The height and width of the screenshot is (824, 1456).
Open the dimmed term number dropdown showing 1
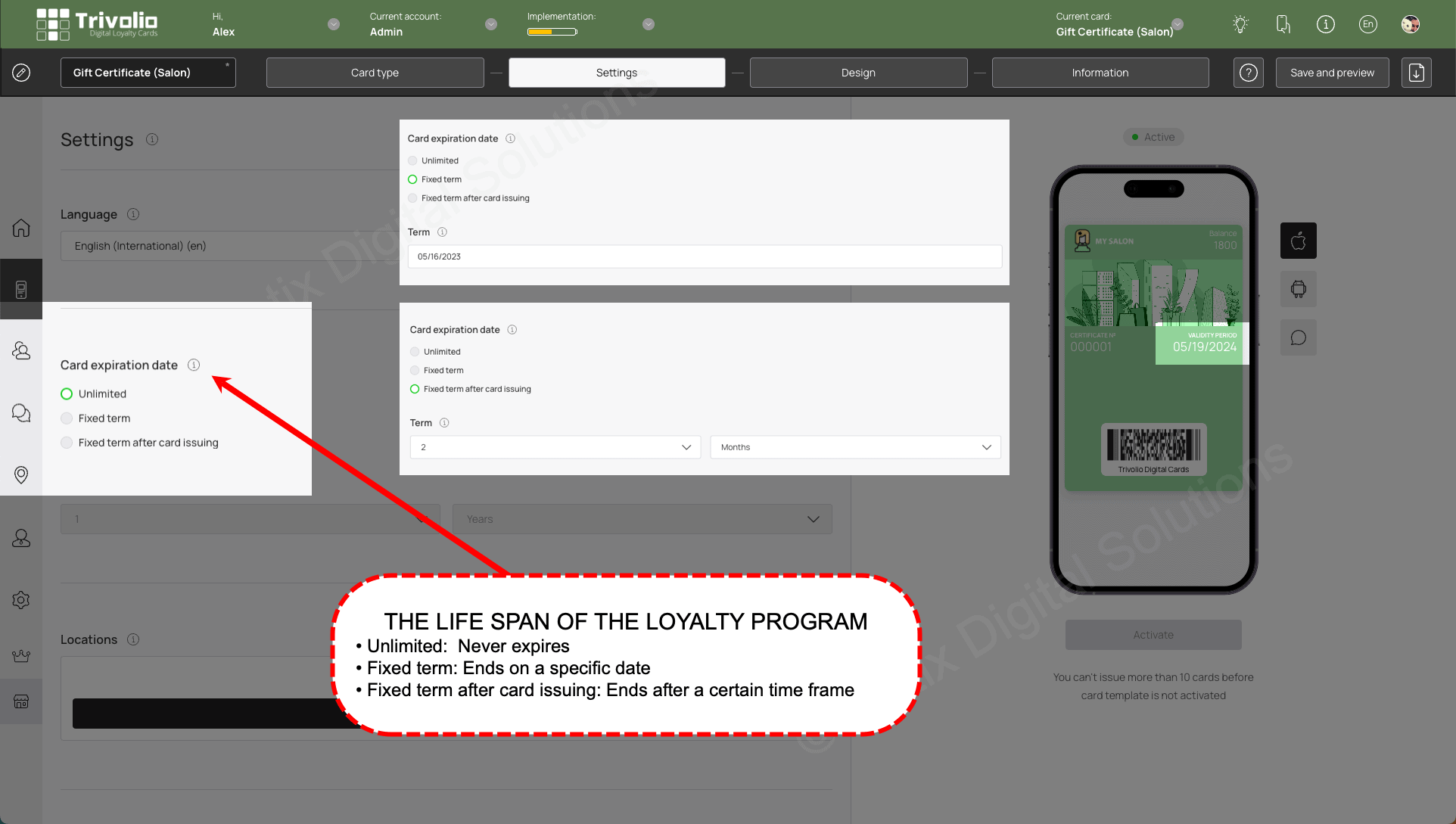click(x=250, y=519)
